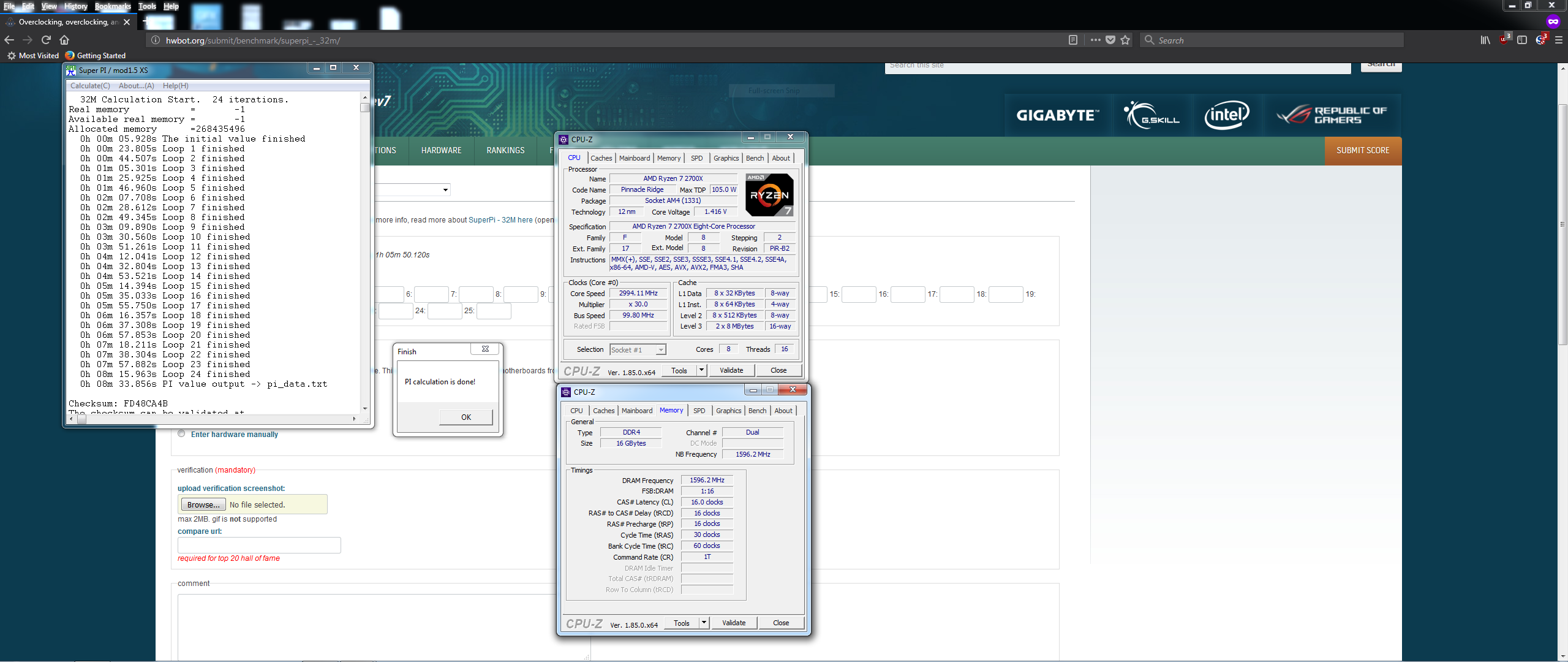Click Close button in lower CPU-Z window

(x=781, y=623)
